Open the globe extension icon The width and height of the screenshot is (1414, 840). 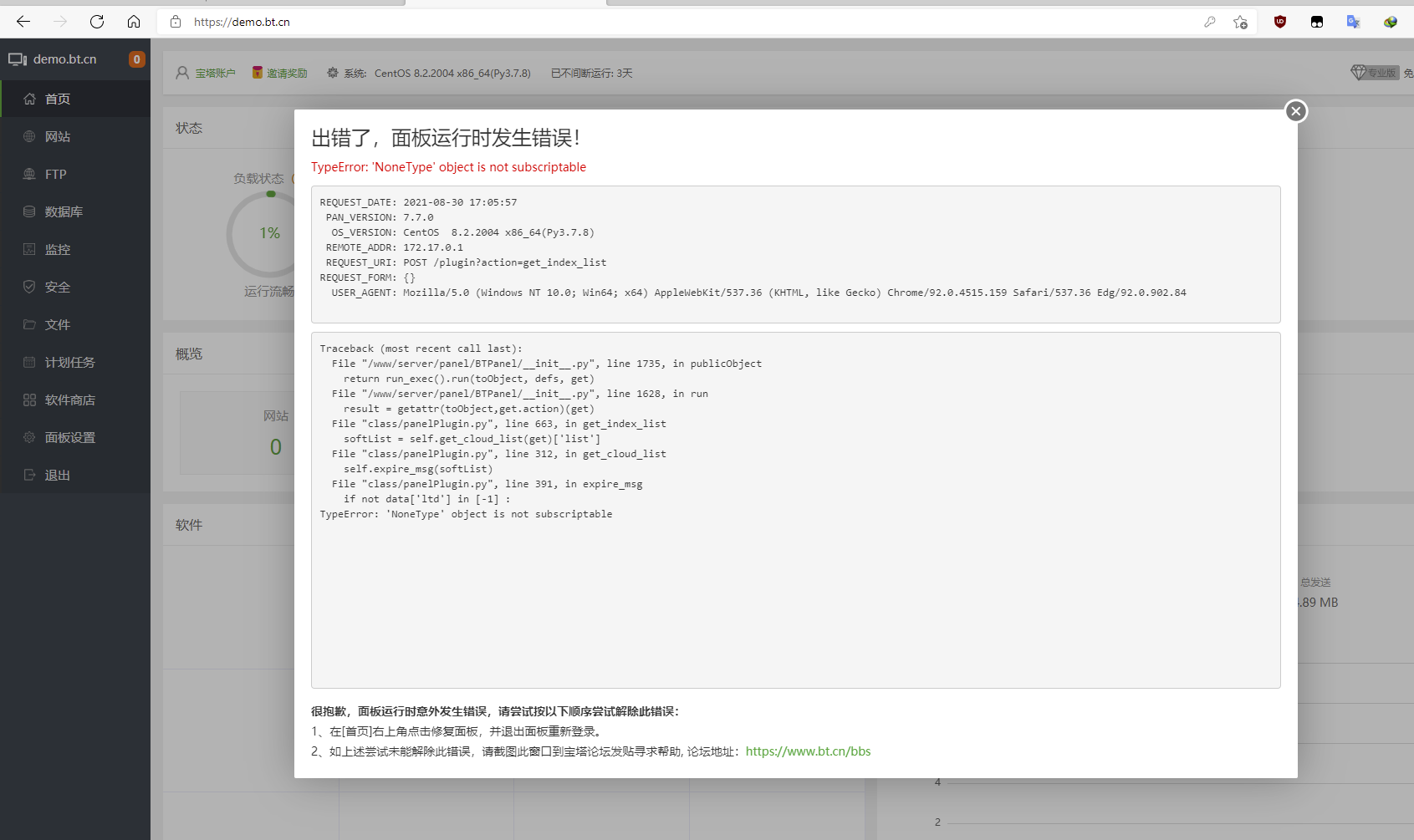coord(1391,22)
